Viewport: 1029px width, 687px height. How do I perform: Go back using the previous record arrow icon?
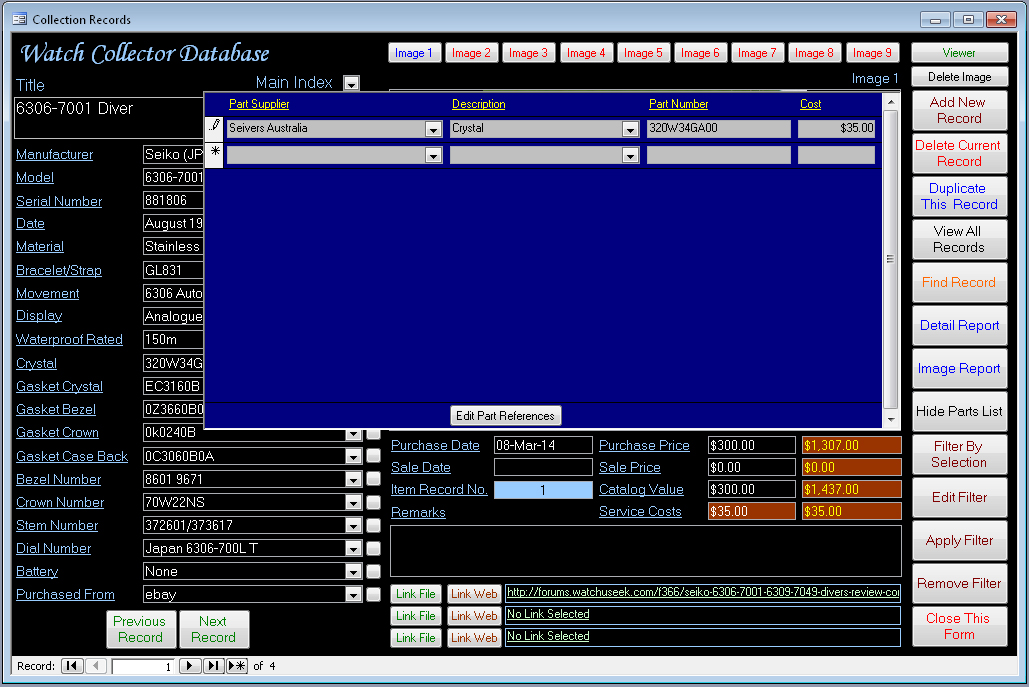[x=96, y=666]
